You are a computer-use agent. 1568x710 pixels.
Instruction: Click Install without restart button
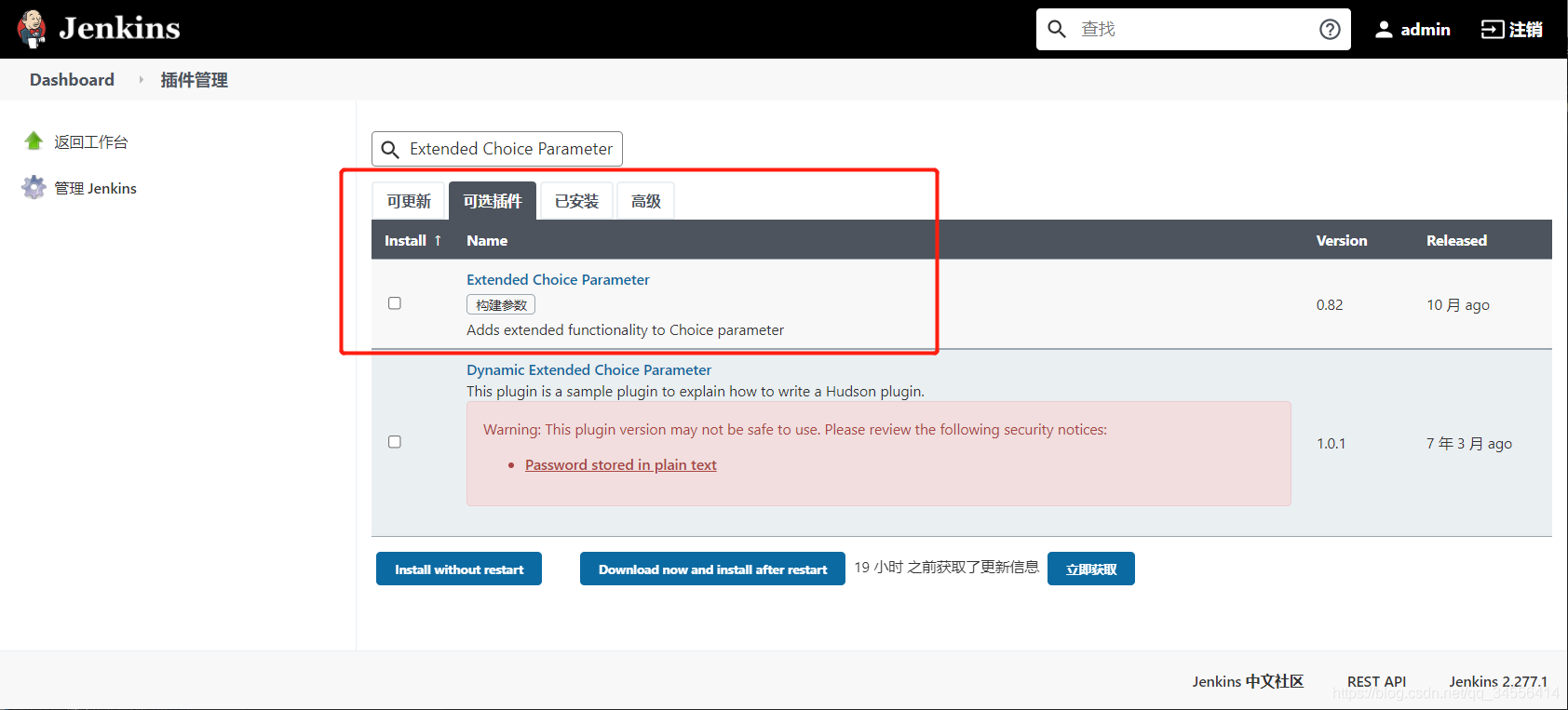pyautogui.click(x=459, y=569)
